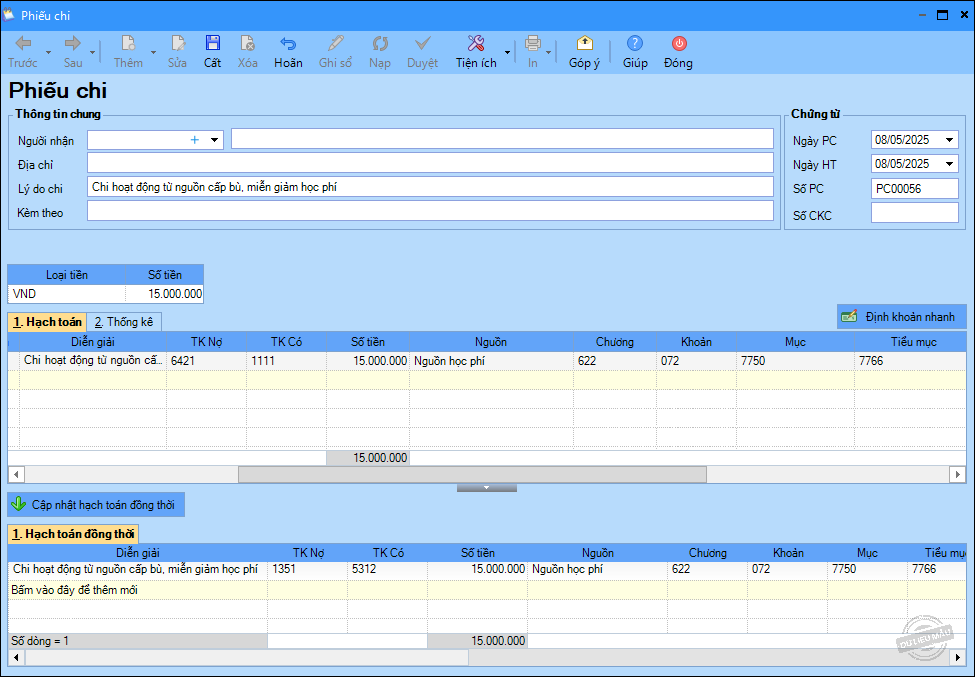Screen dimensions: 975x677
Task: Close the form with the Đóng icon
Action: 678,44
